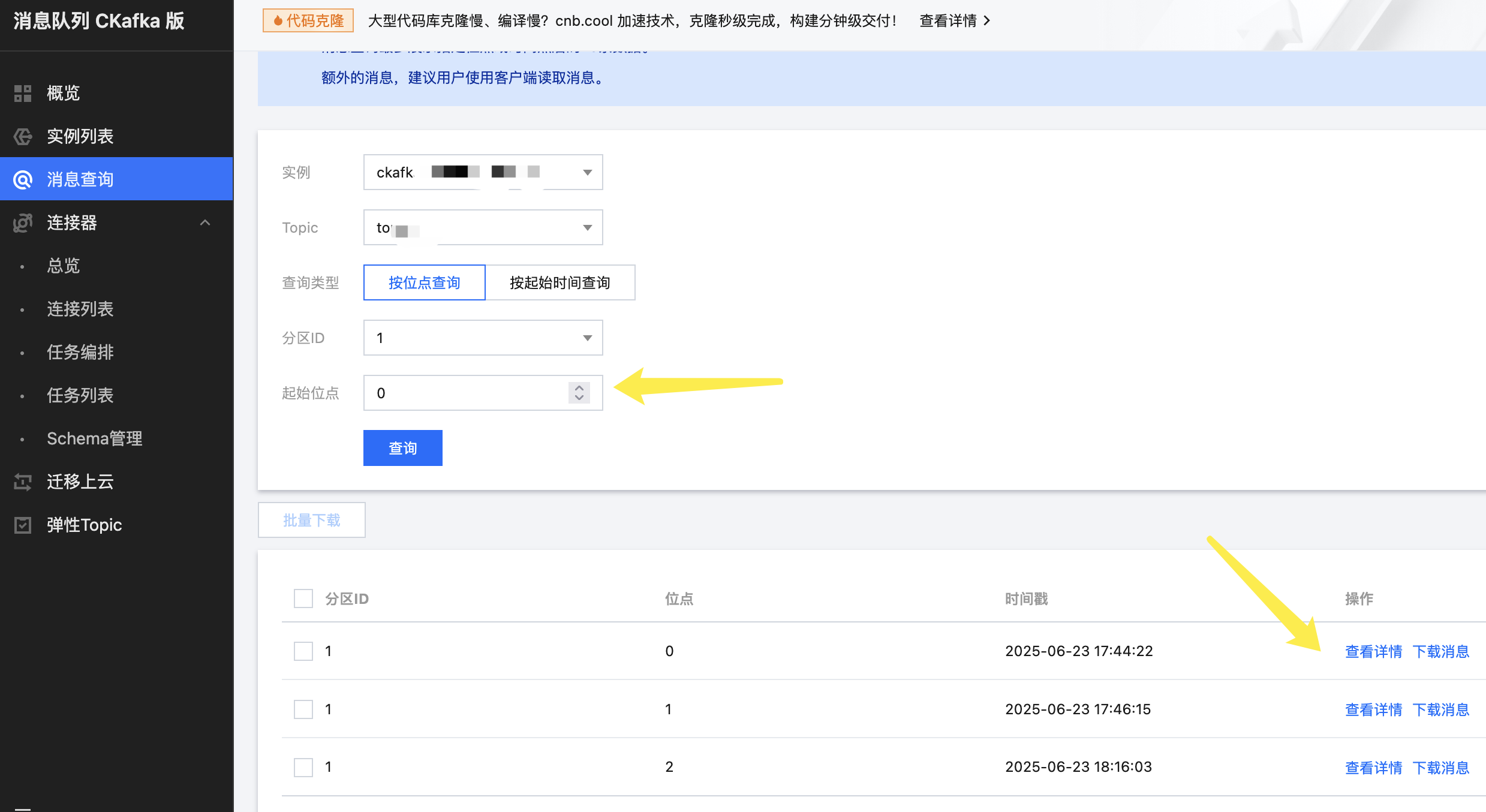Click the arrow next to 查看详情 banner link
The height and width of the screenshot is (812, 1486).
[987, 21]
